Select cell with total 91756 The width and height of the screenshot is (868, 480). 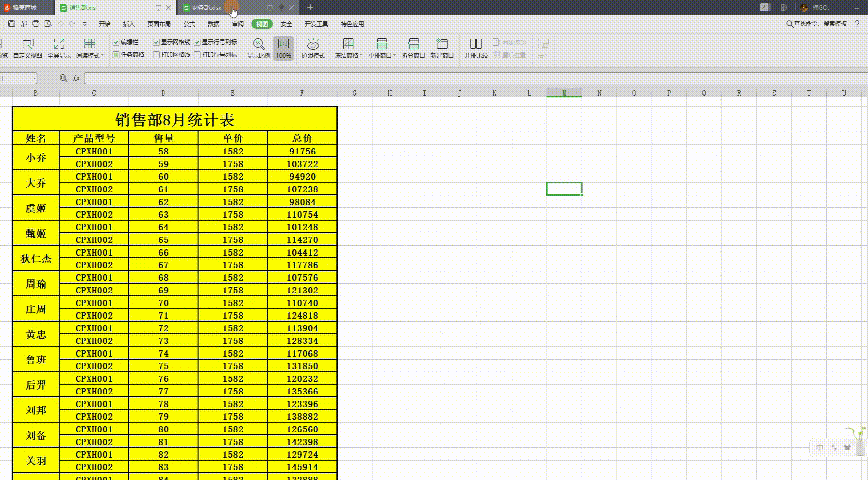pos(302,151)
